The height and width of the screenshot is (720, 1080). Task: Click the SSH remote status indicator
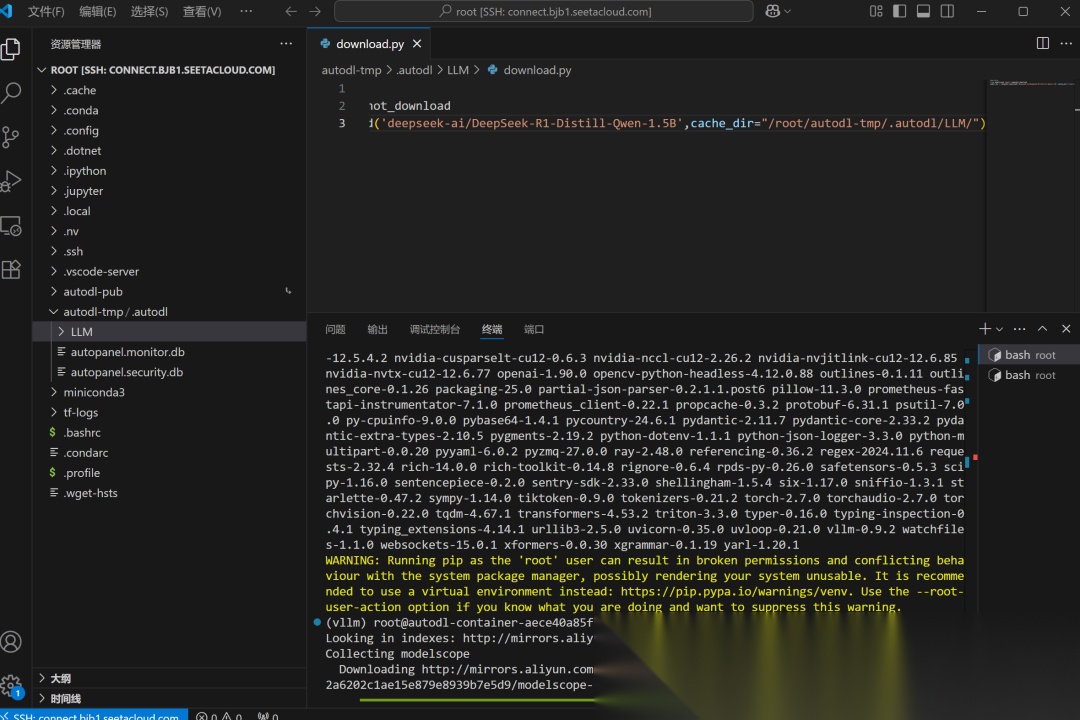click(x=94, y=716)
